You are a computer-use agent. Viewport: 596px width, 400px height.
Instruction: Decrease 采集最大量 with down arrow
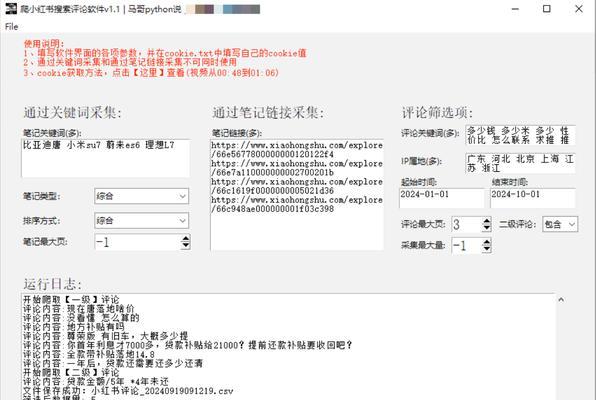(x=487, y=249)
